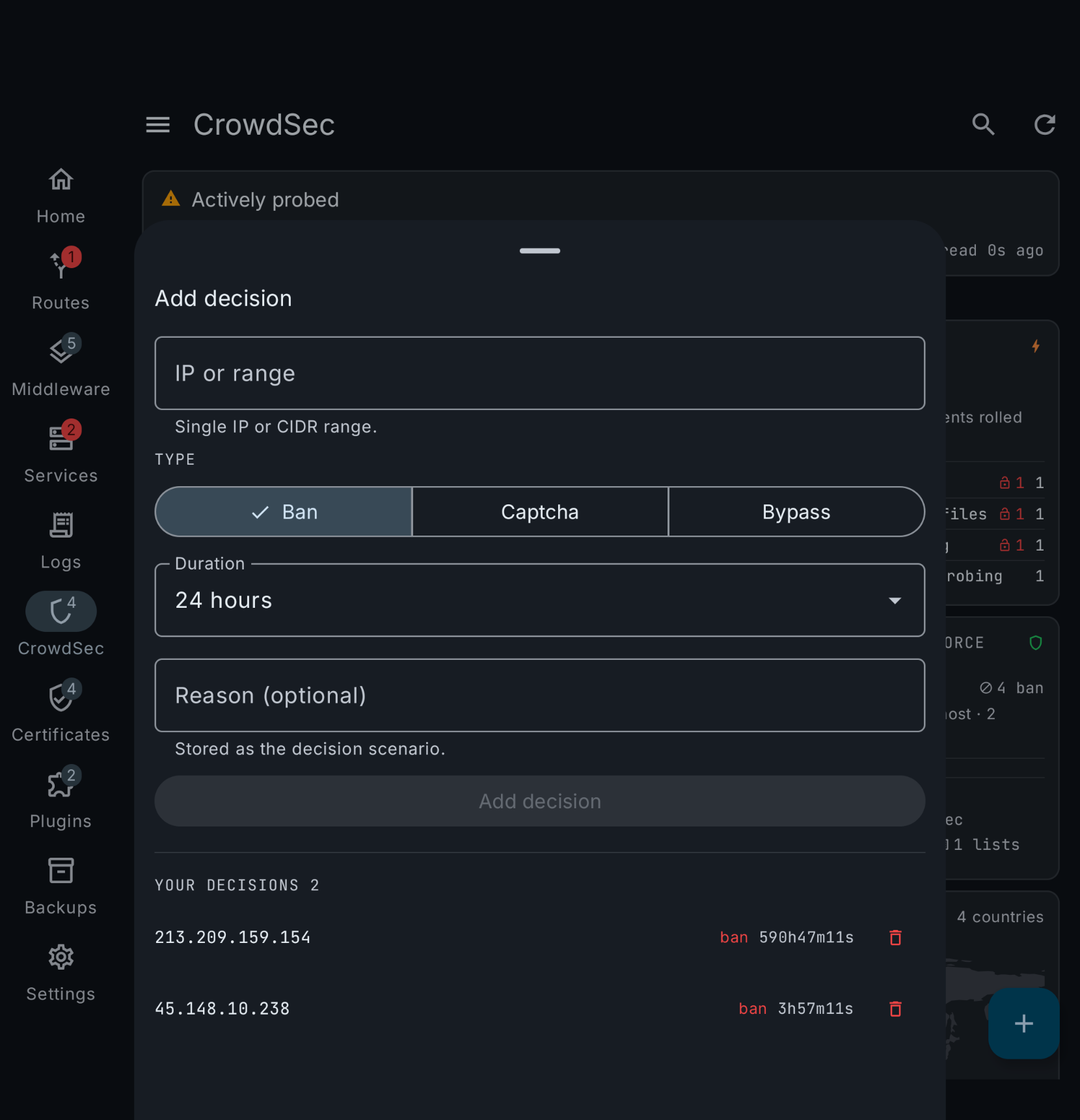The height and width of the screenshot is (1120, 1080).
Task: Open the hamburger navigation menu
Action: [x=157, y=124]
